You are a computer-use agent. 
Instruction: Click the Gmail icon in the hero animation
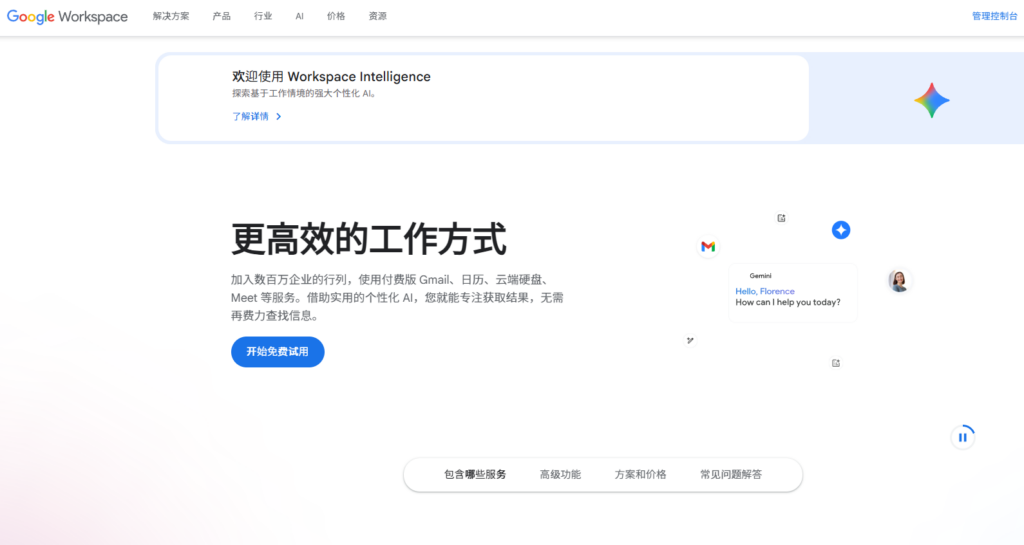pyautogui.click(x=708, y=247)
